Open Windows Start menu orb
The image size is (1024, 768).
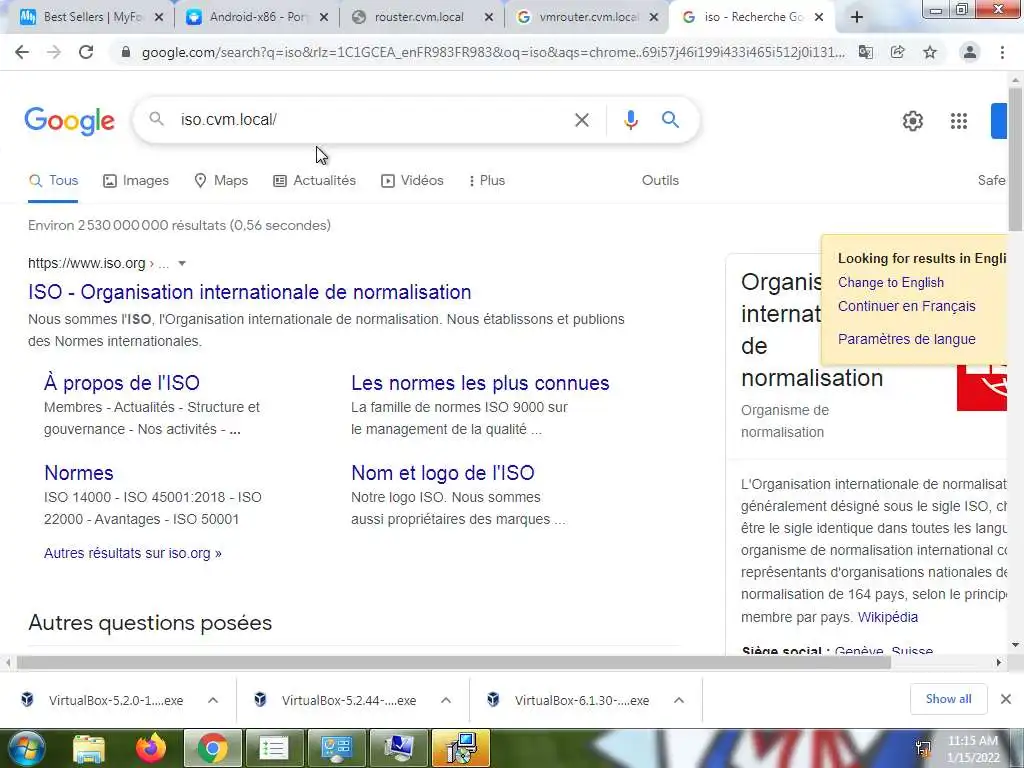[x=26, y=748]
